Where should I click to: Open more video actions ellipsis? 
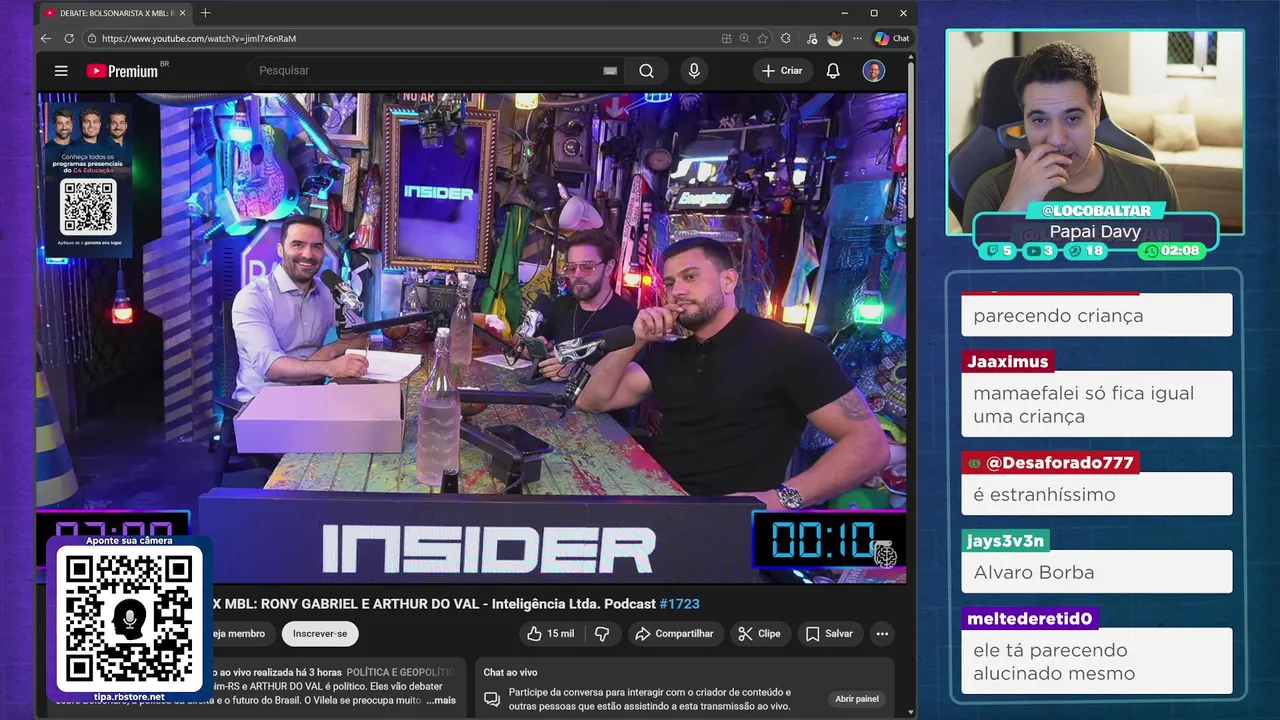point(882,634)
